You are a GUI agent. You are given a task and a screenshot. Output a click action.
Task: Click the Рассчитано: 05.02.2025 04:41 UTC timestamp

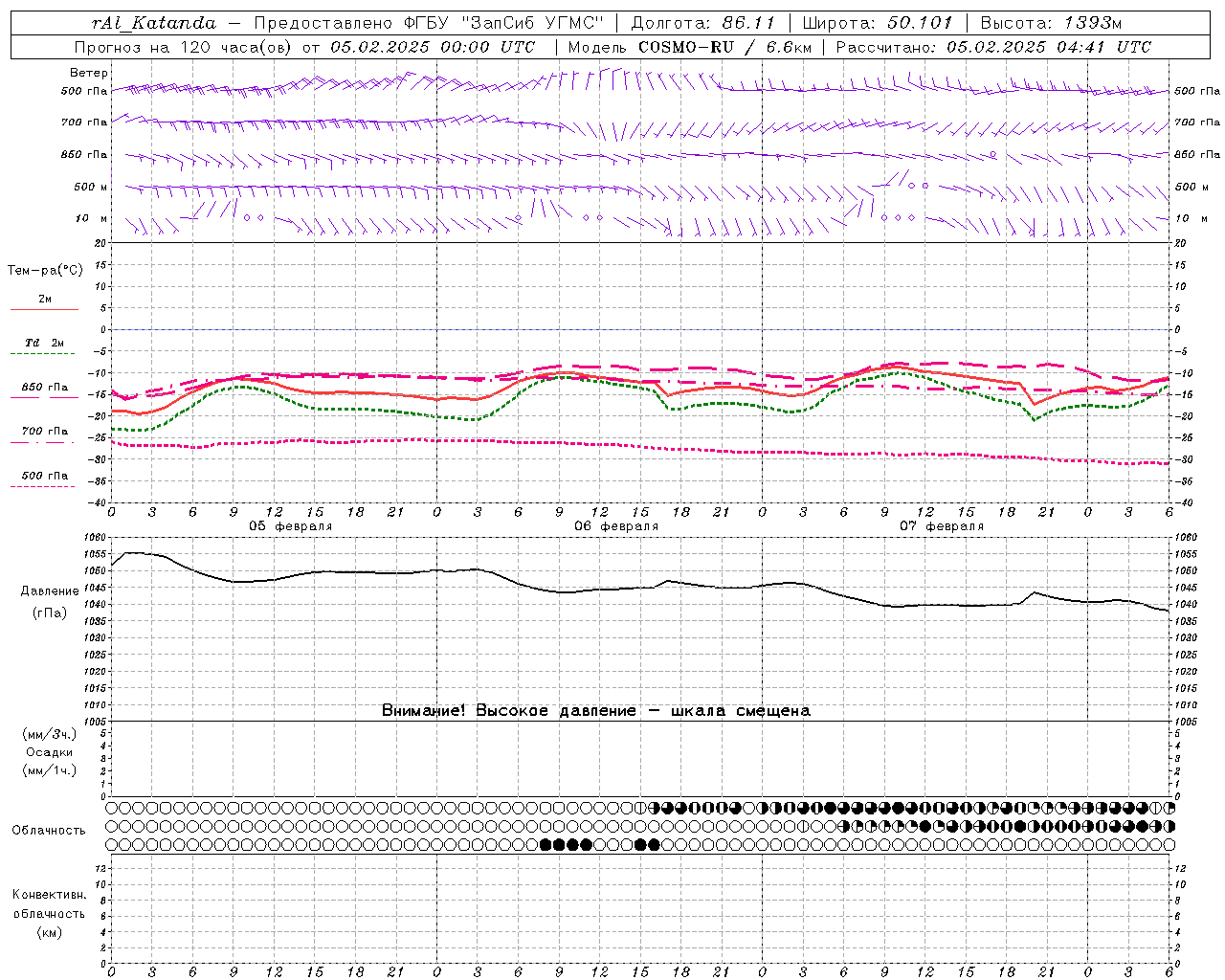(x=993, y=47)
